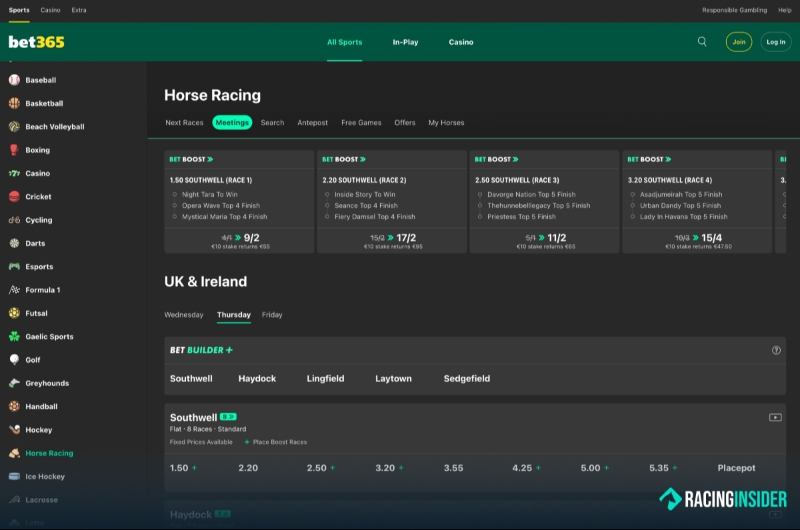Image resolution: width=800 pixels, height=530 pixels.
Task: Click Southwell live stream video icon
Action: [x=775, y=417]
